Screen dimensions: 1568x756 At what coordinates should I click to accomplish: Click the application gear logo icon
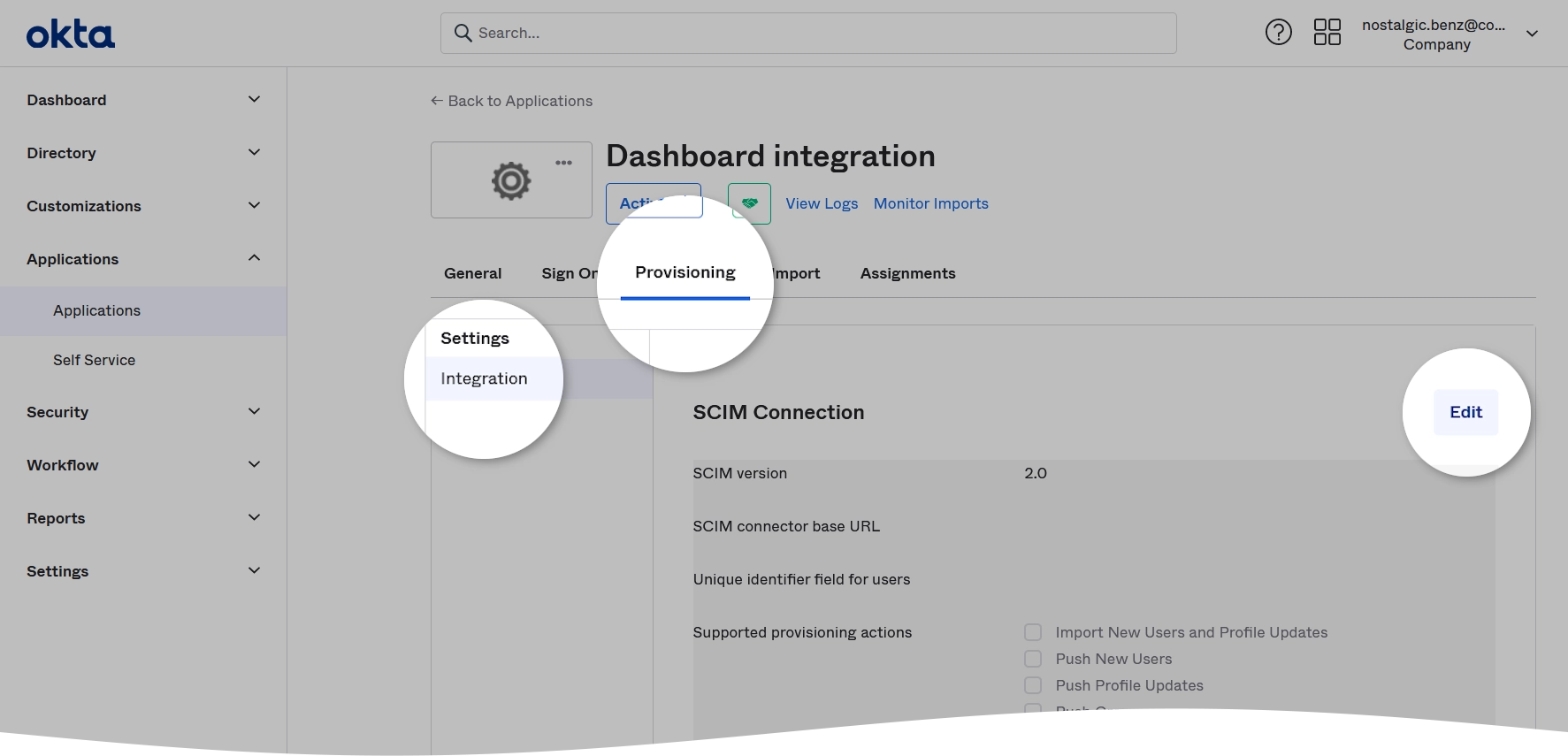511,180
